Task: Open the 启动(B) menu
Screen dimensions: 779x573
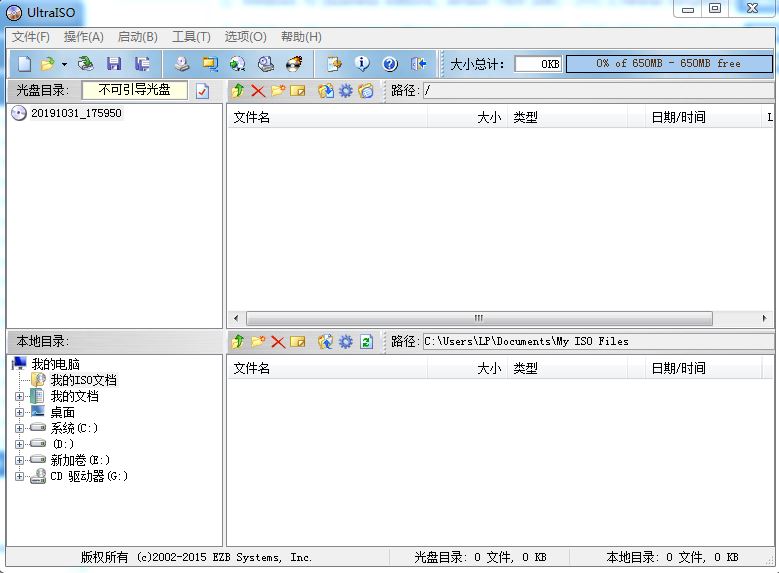Action: pos(138,37)
